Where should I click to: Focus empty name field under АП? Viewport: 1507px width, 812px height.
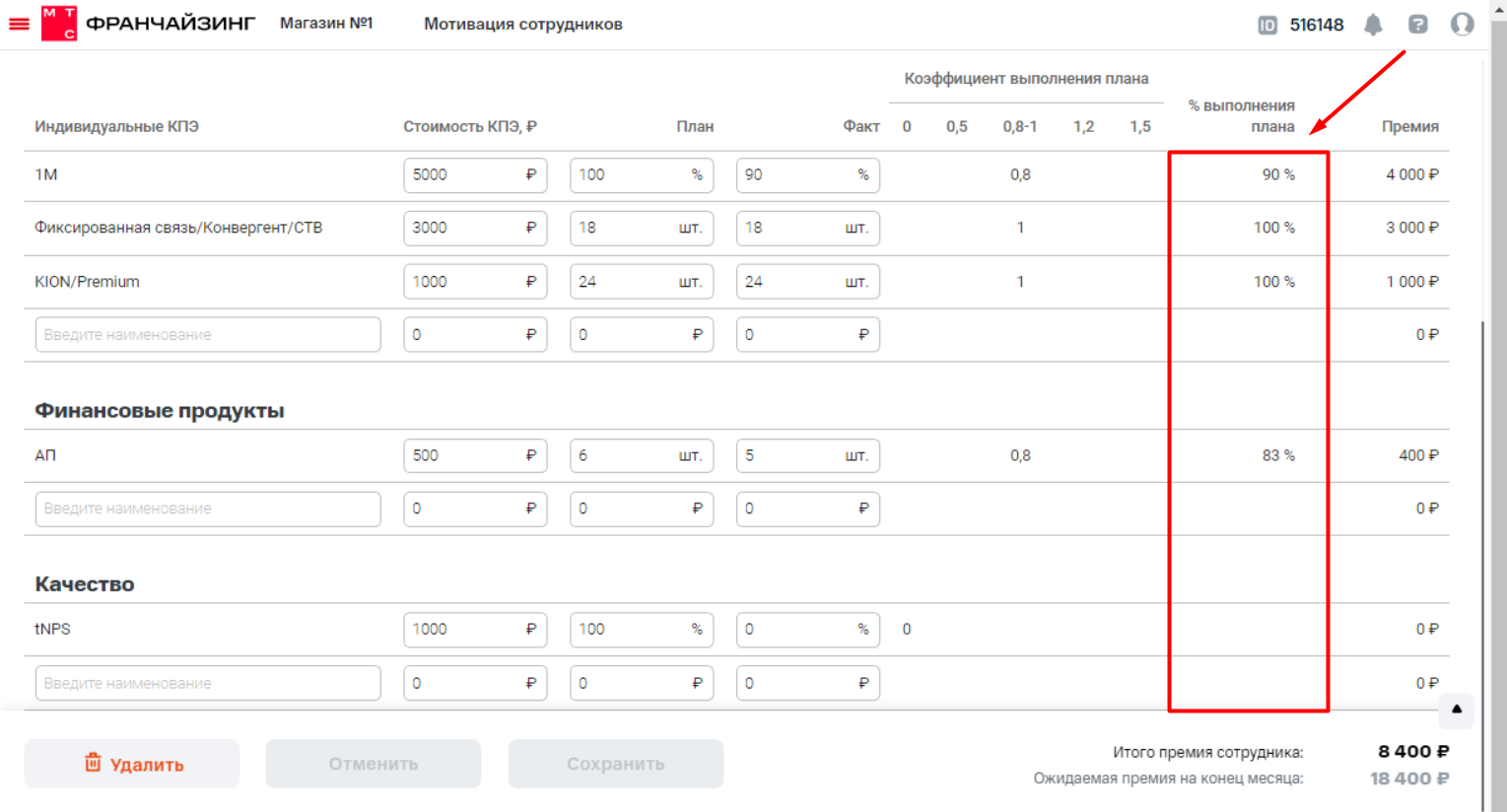coord(208,508)
